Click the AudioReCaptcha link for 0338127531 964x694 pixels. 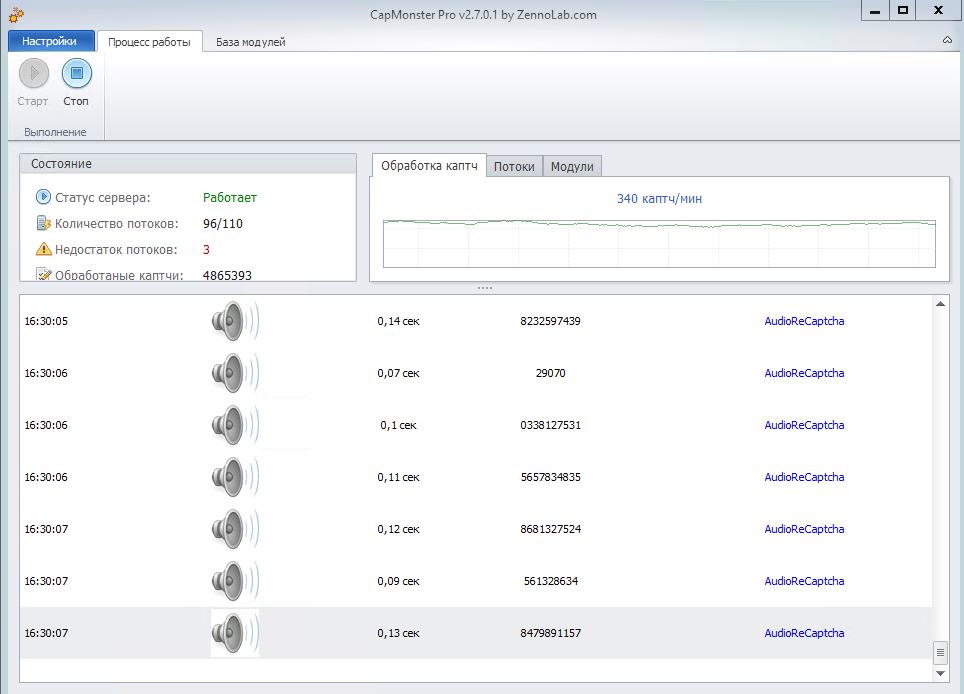804,425
